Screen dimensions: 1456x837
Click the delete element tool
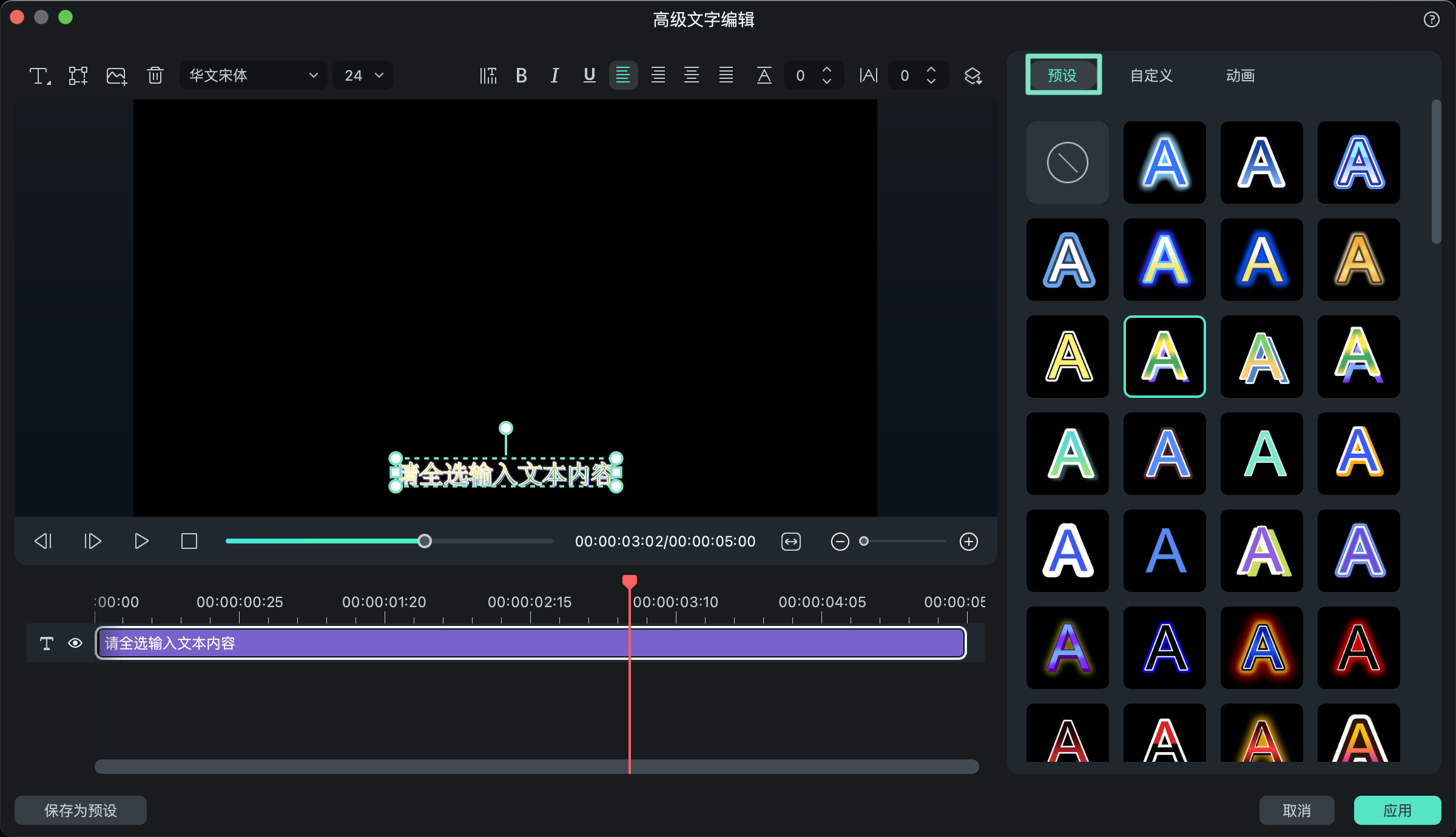155,75
